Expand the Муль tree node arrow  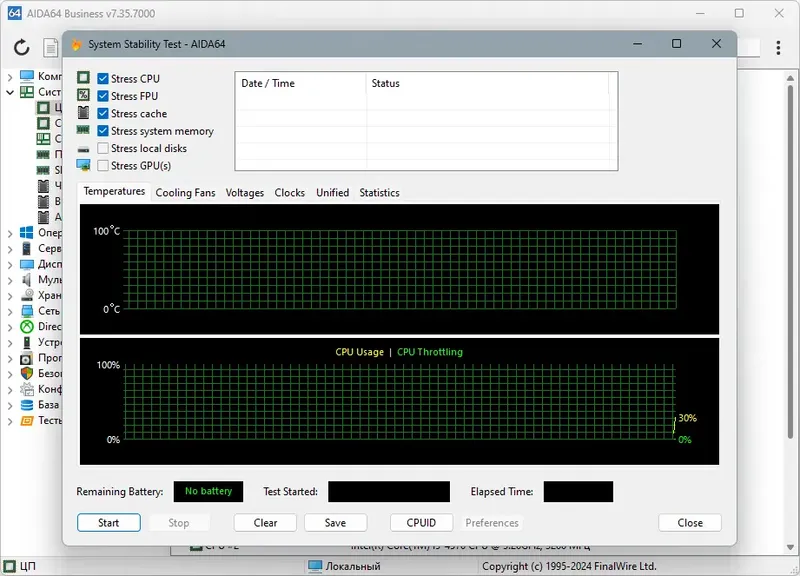(x=10, y=281)
